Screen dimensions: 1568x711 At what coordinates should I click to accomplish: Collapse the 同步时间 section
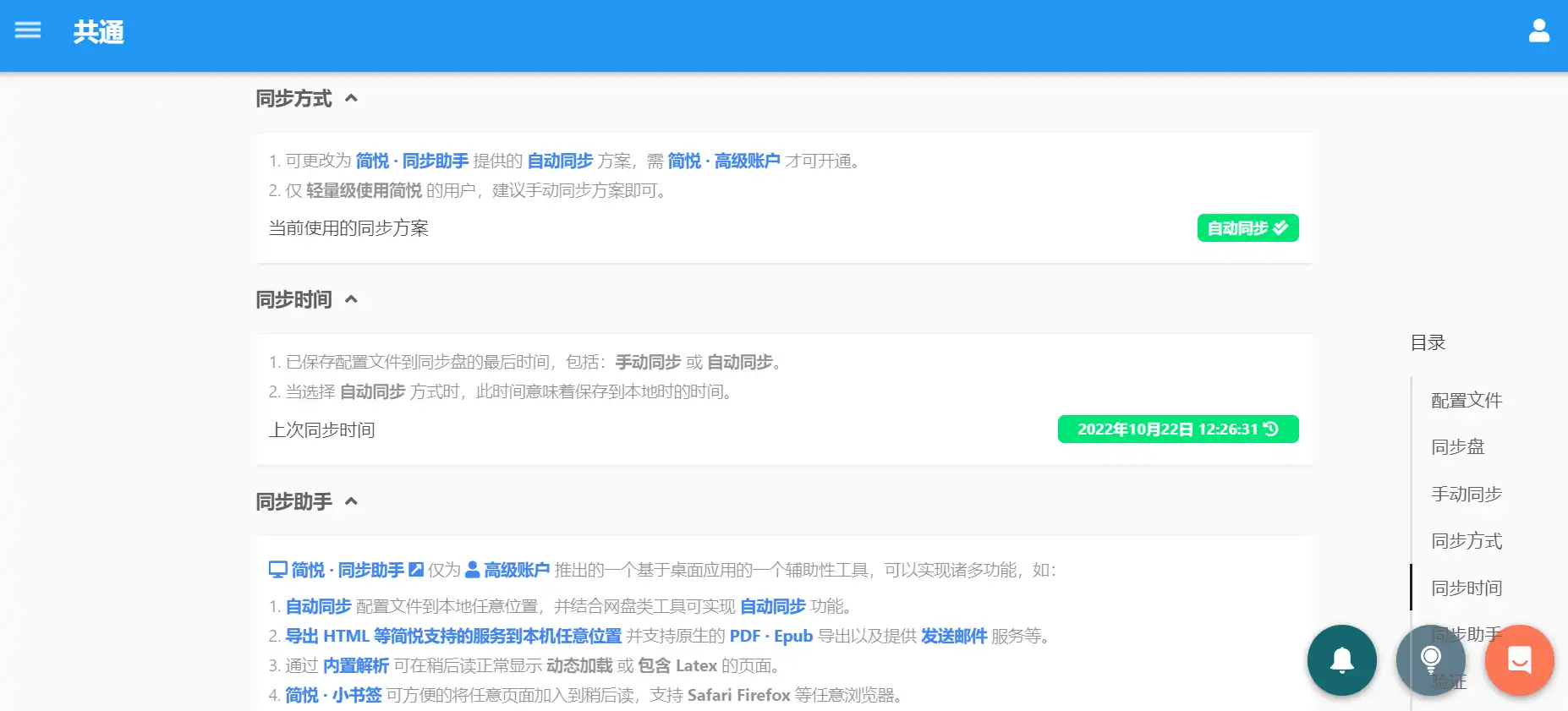[351, 299]
